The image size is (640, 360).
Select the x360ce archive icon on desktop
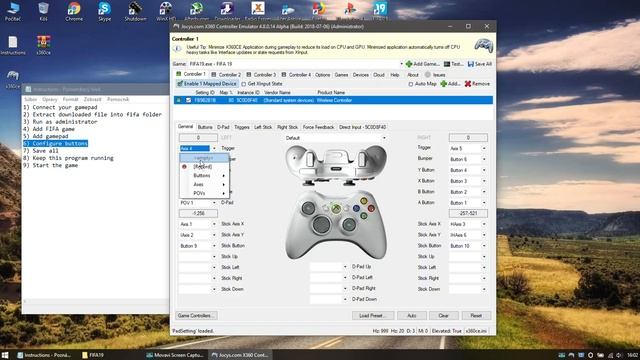pyautogui.click(x=43, y=45)
